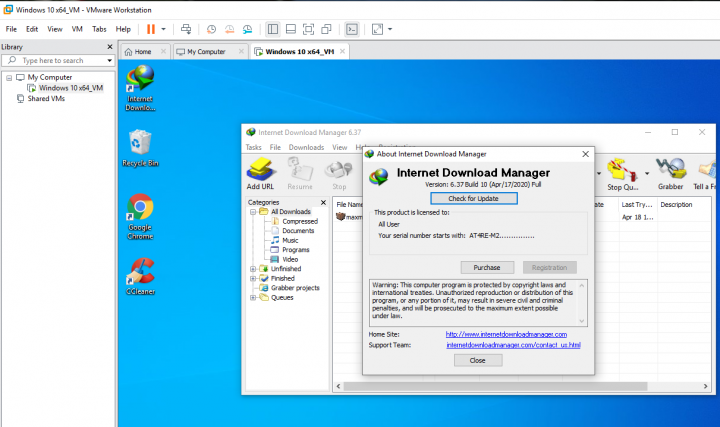Open power options dropdown beside pause icon
Viewport: 720px width, 427px height.
click(x=163, y=29)
